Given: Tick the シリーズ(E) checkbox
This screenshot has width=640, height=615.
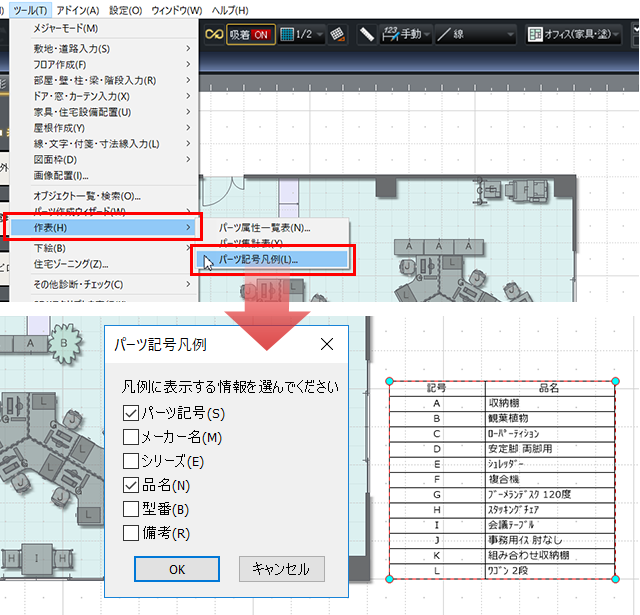Looking at the screenshot, I should [130, 460].
